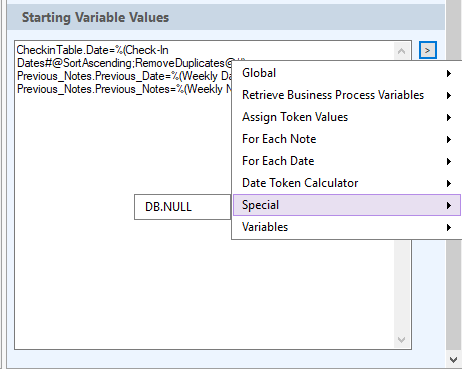The width and height of the screenshot is (462, 369).
Task: Click the text box scrollbar track
Action: point(401,285)
